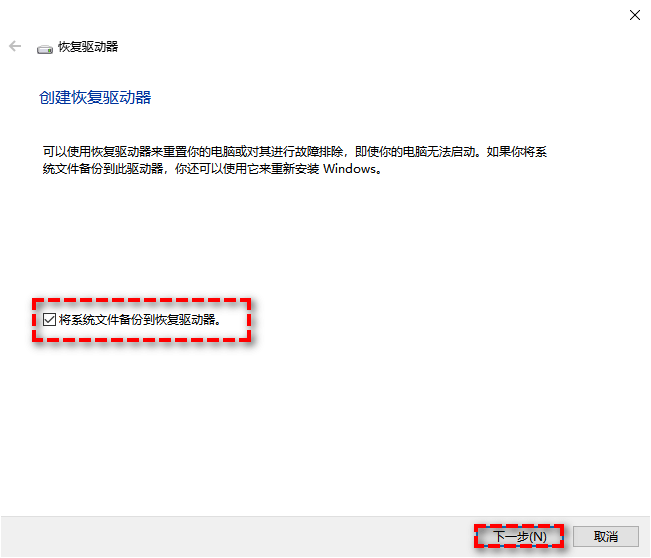The height and width of the screenshot is (558, 651).
Task: Cancel the wizard with 取消
Action: 606,536
